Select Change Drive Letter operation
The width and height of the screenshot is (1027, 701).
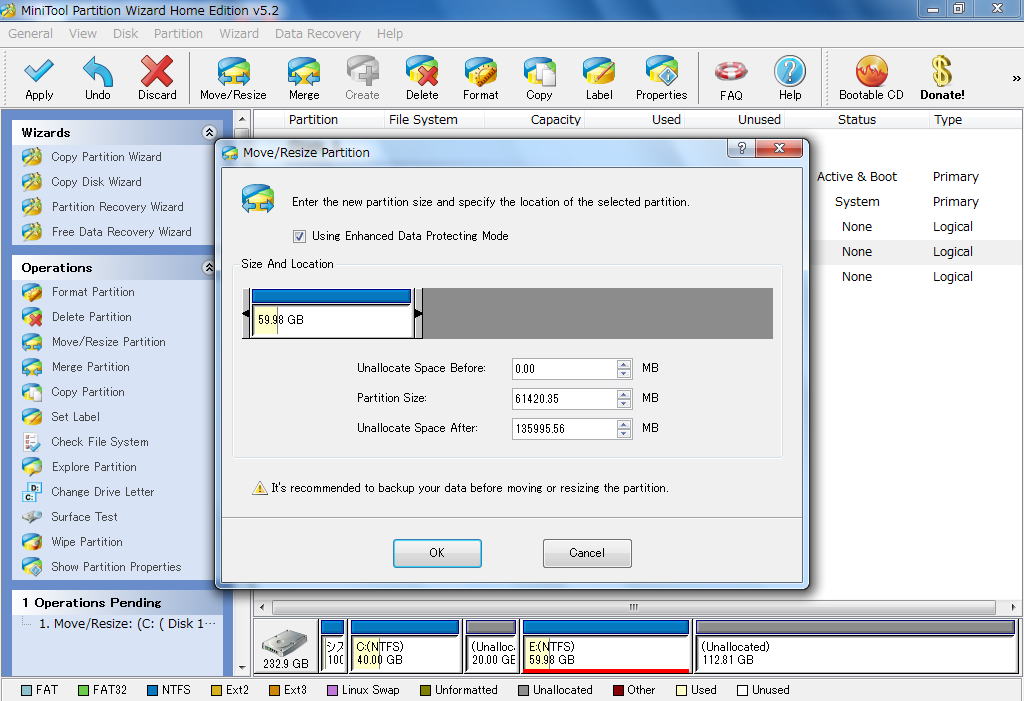(x=103, y=491)
